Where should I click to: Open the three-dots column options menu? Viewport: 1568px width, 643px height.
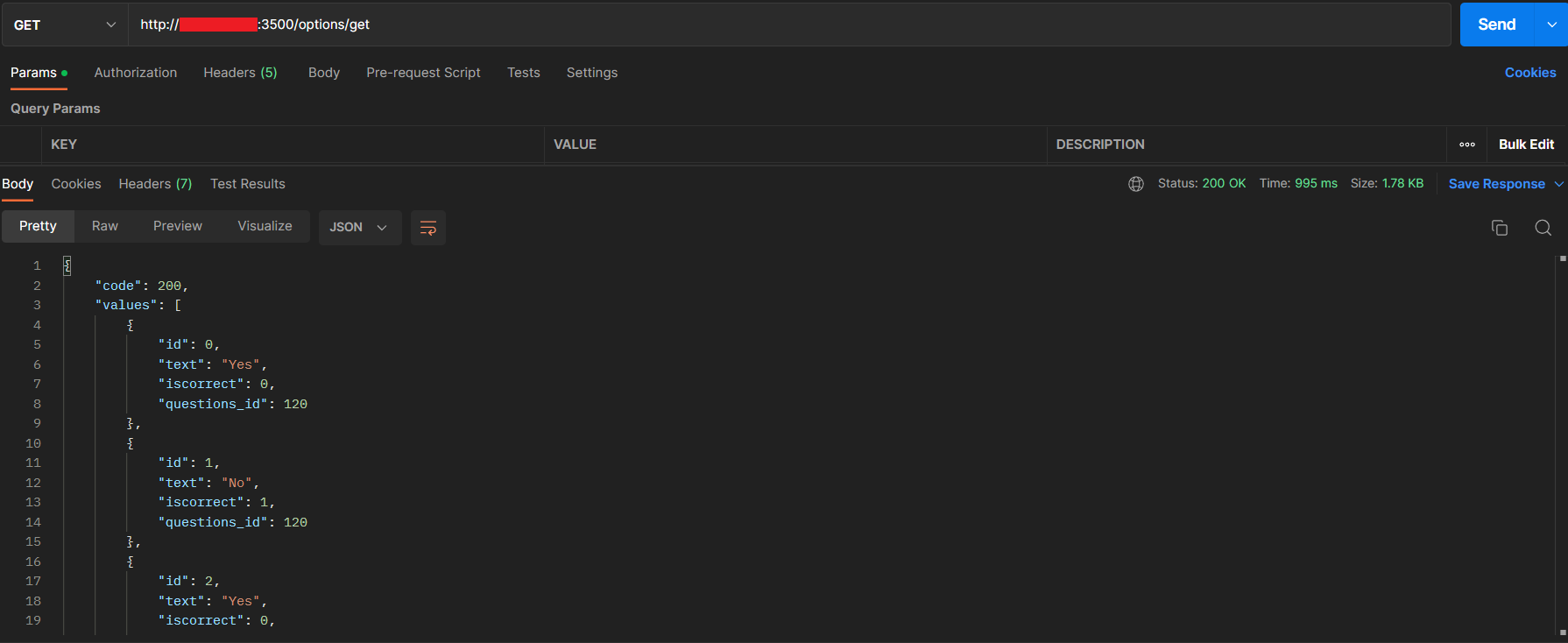[x=1467, y=145]
